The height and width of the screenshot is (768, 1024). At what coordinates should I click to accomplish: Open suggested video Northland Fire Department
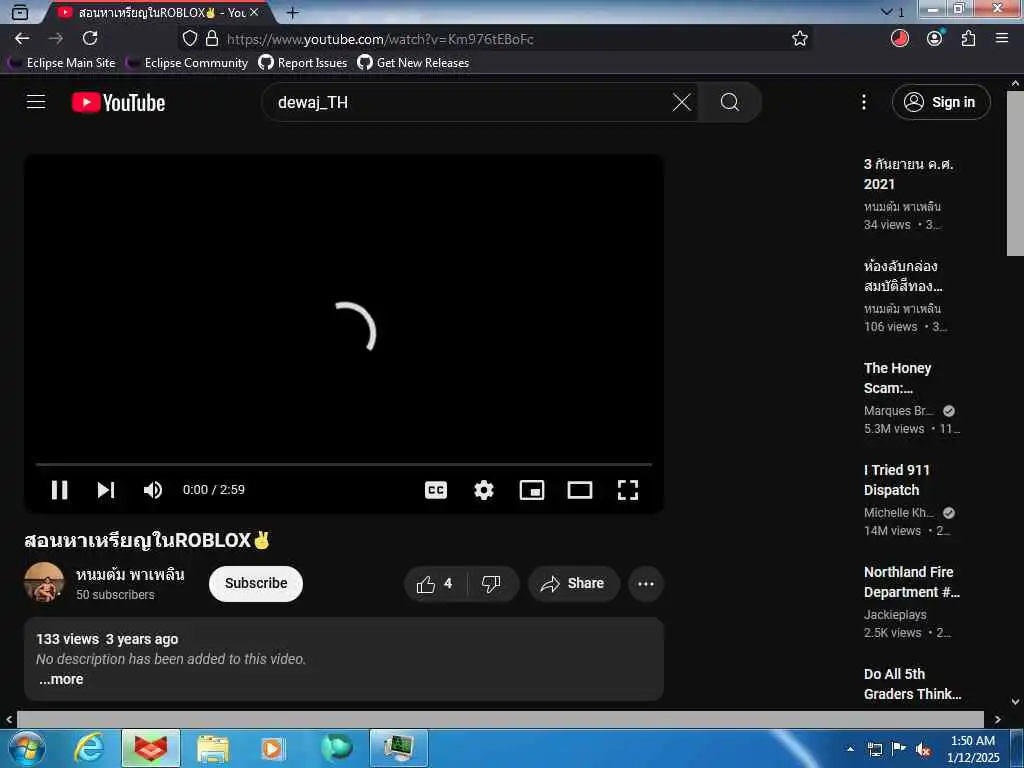coord(912,581)
